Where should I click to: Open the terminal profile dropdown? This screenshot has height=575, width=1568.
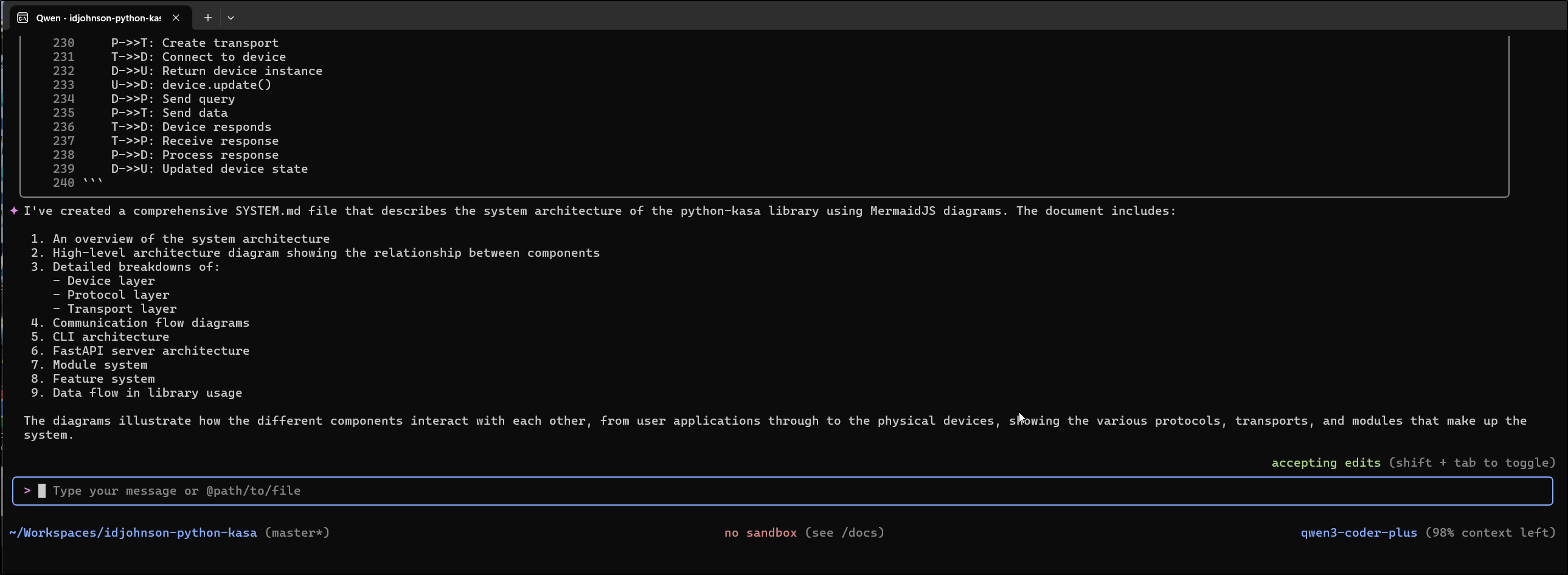231,18
